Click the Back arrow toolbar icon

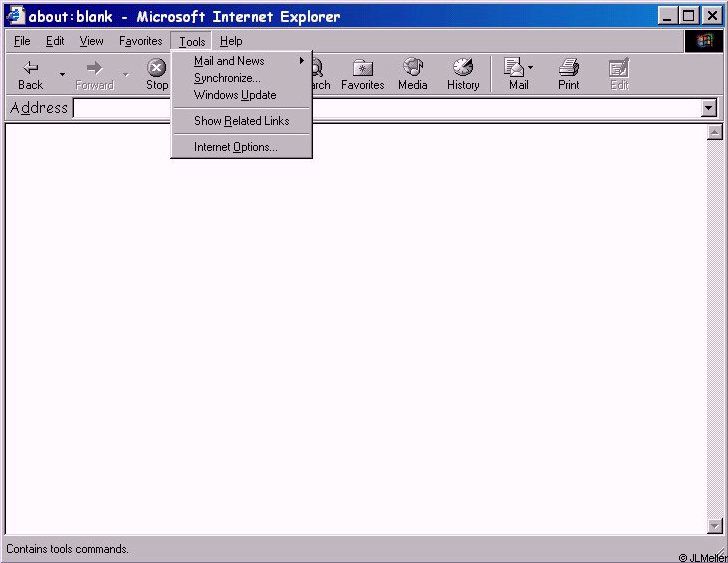pyautogui.click(x=31, y=68)
